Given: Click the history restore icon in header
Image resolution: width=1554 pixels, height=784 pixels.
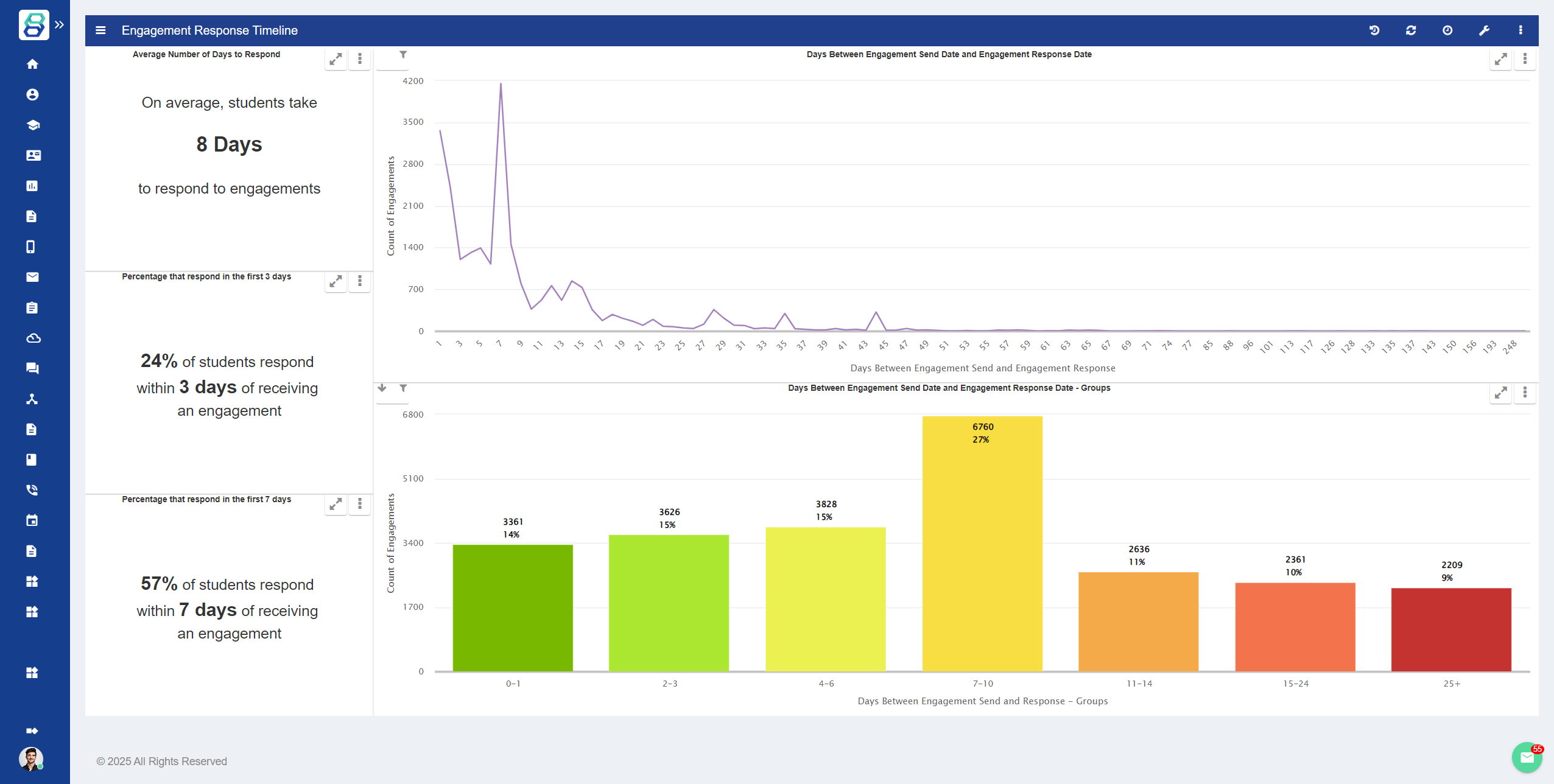Looking at the screenshot, I should (x=1374, y=30).
